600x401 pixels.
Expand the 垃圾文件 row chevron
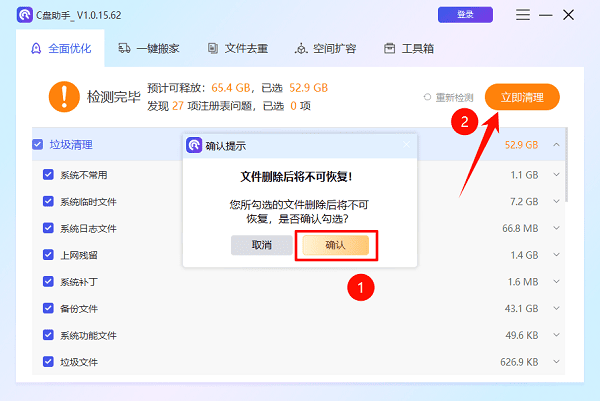[556, 361]
